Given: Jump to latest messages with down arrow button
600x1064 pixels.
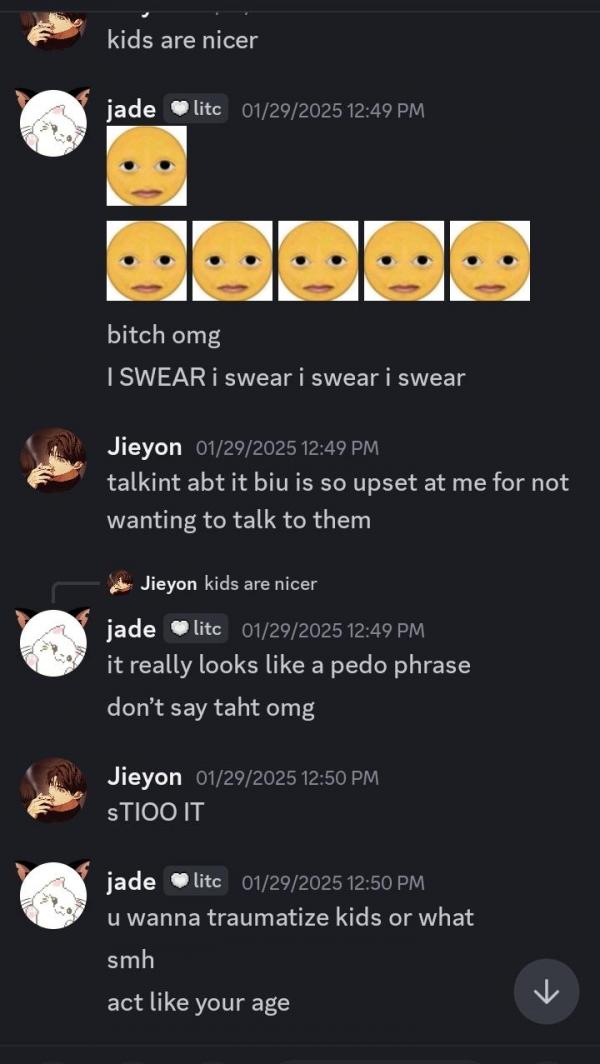Looking at the screenshot, I should (546, 991).
